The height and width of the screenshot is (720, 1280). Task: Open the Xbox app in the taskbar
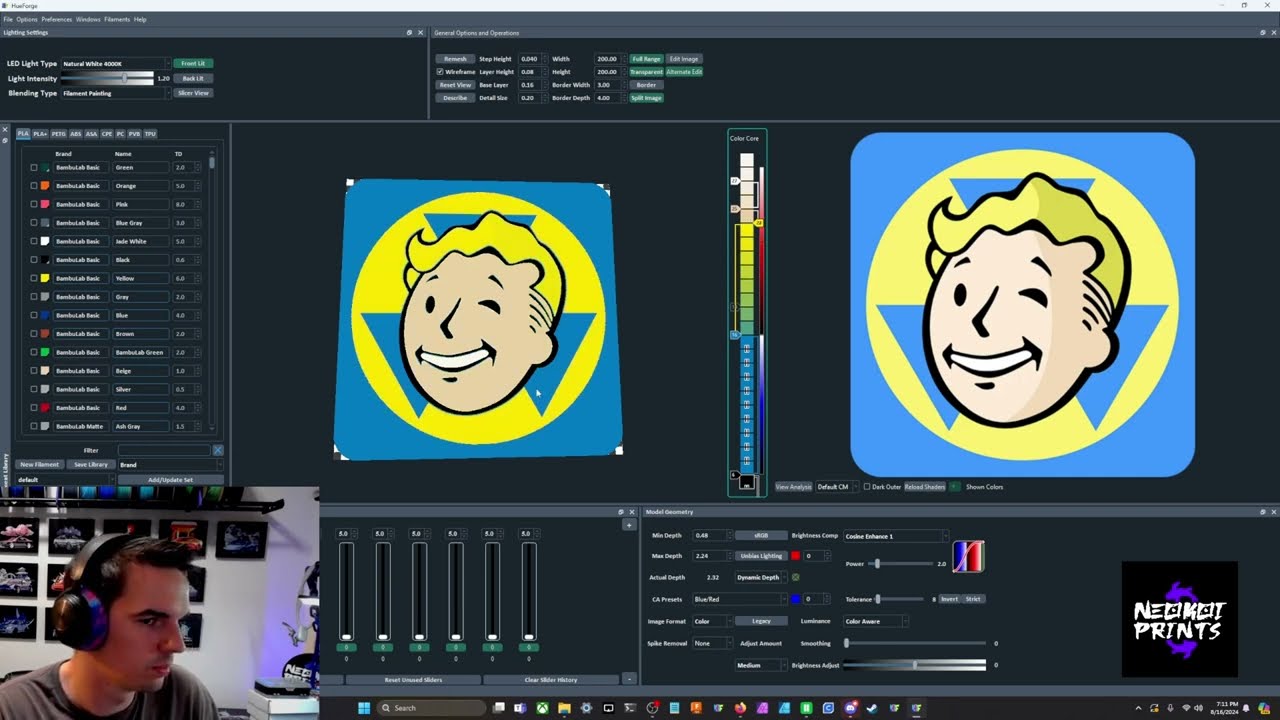point(543,708)
